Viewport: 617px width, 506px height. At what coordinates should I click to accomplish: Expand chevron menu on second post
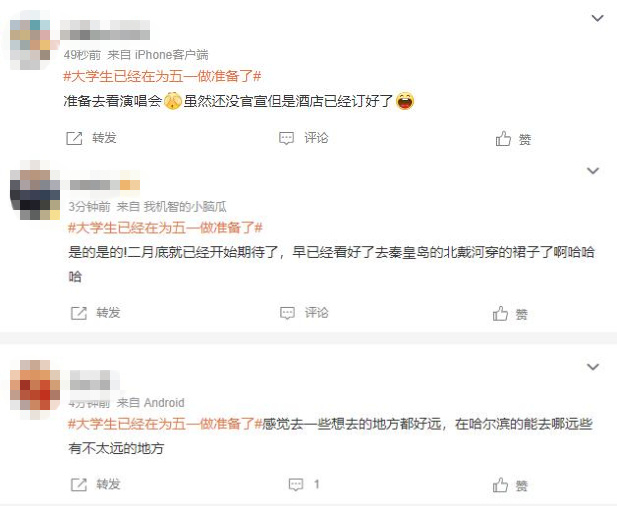(593, 171)
